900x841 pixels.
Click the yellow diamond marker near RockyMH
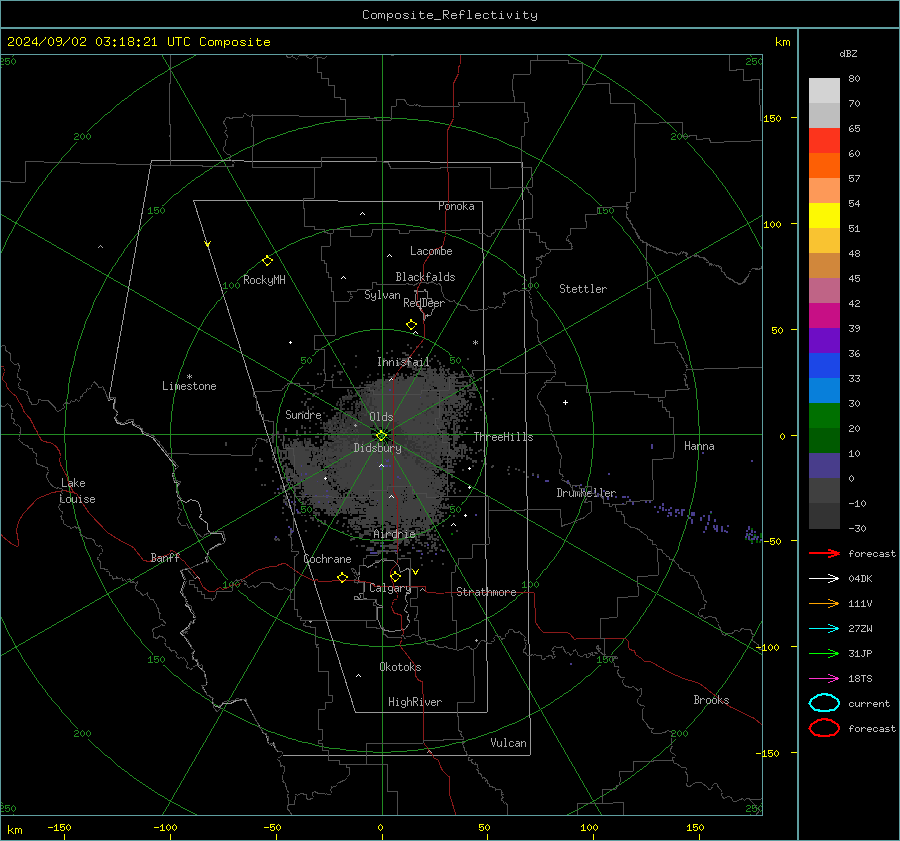click(x=267, y=261)
